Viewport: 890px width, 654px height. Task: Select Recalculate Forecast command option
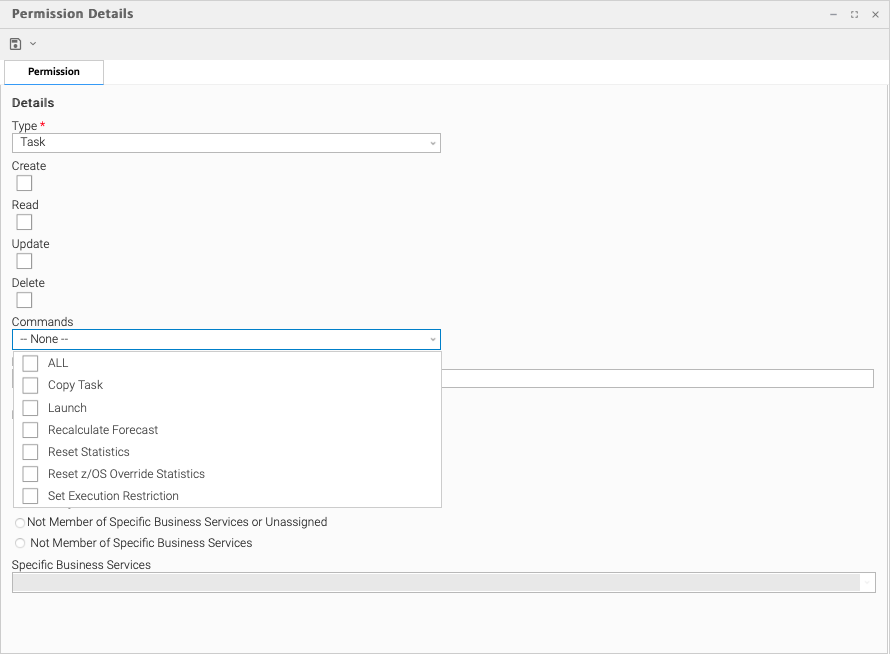coord(30,430)
